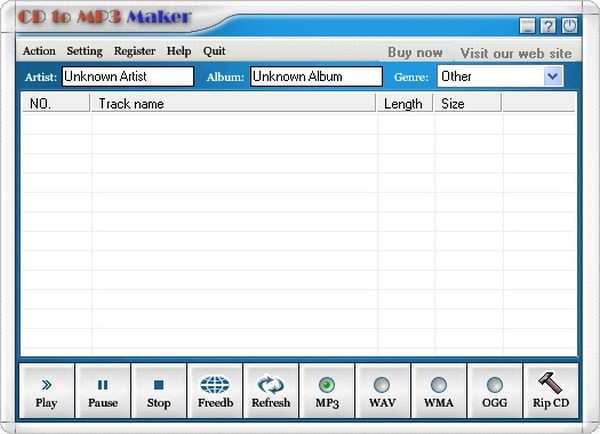Expand the Genre dropdown list

pos(552,76)
